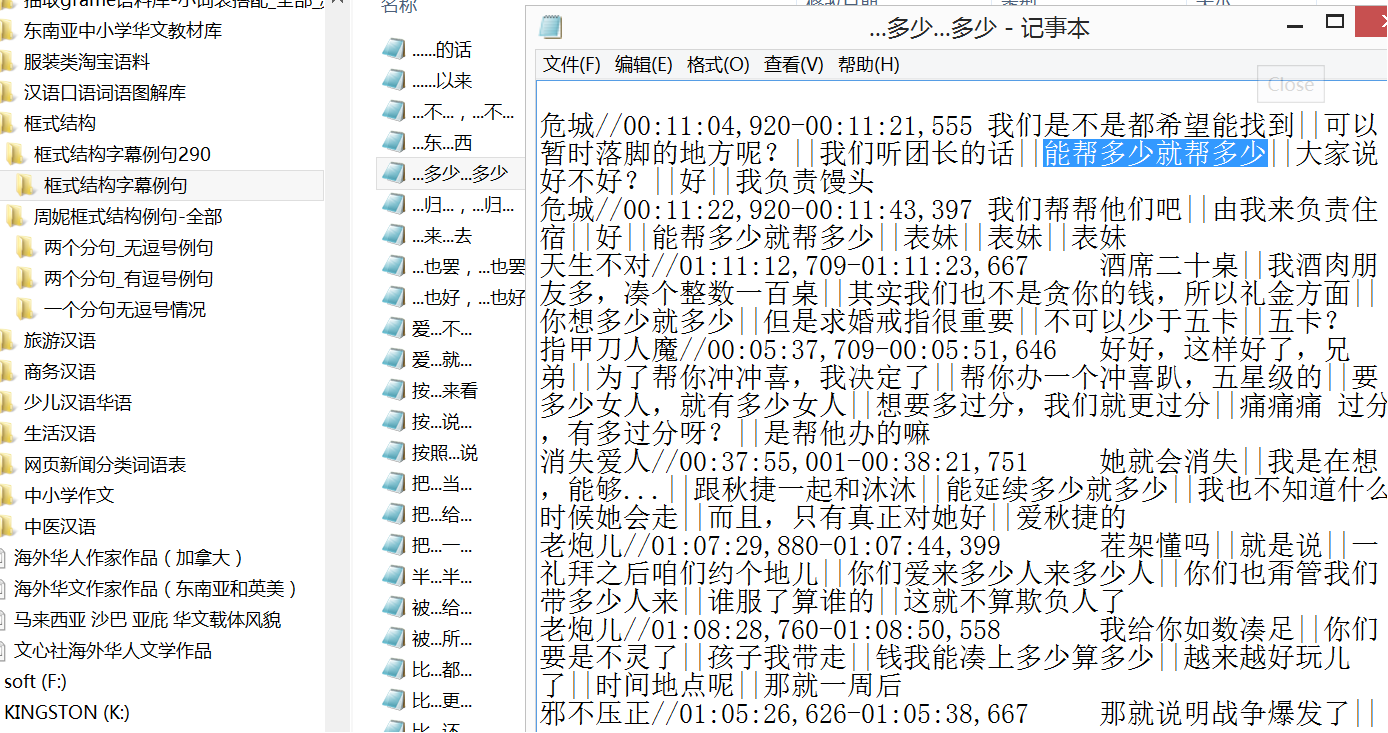Maximize the Notepad window
This screenshot has height=733, width=1388.
pos(1334,21)
